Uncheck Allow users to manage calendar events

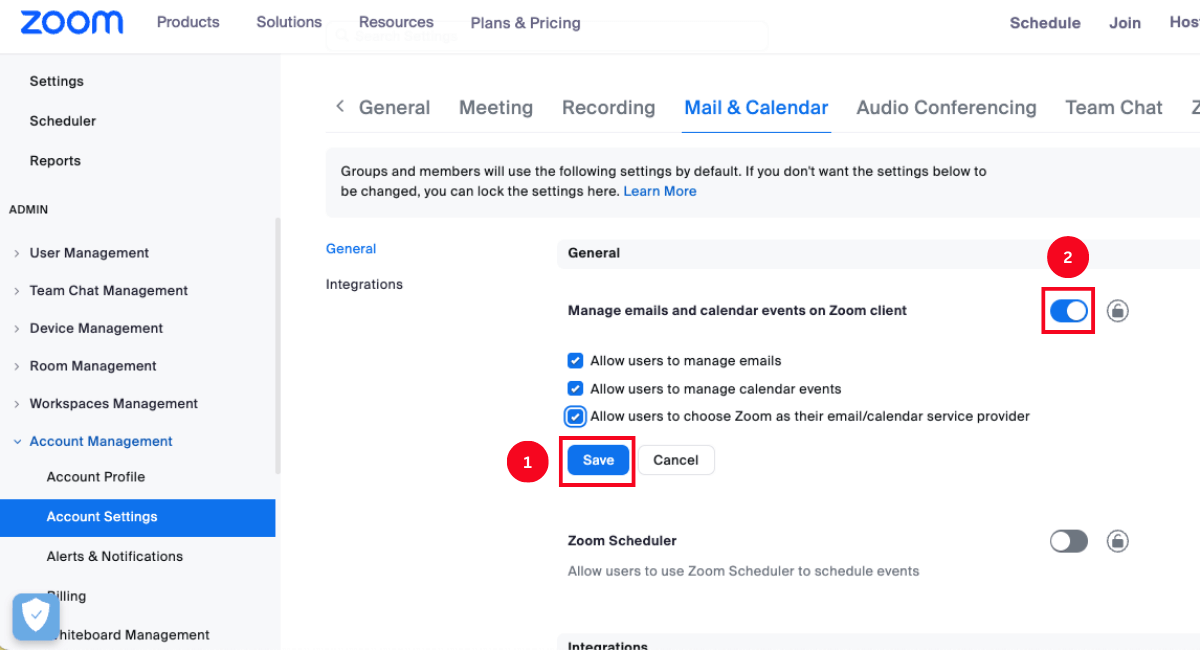(x=575, y=389)
